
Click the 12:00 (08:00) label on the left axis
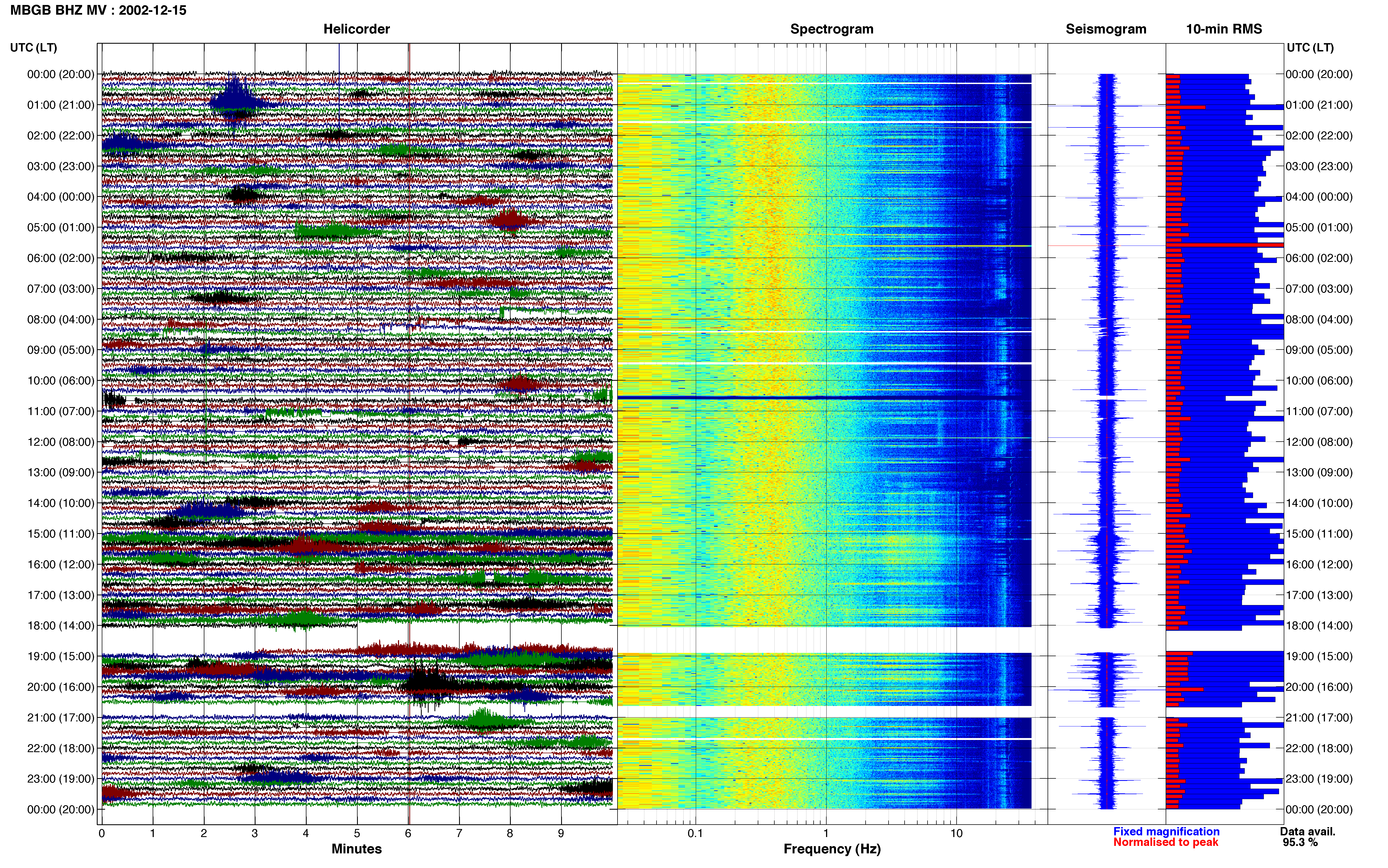60,442
